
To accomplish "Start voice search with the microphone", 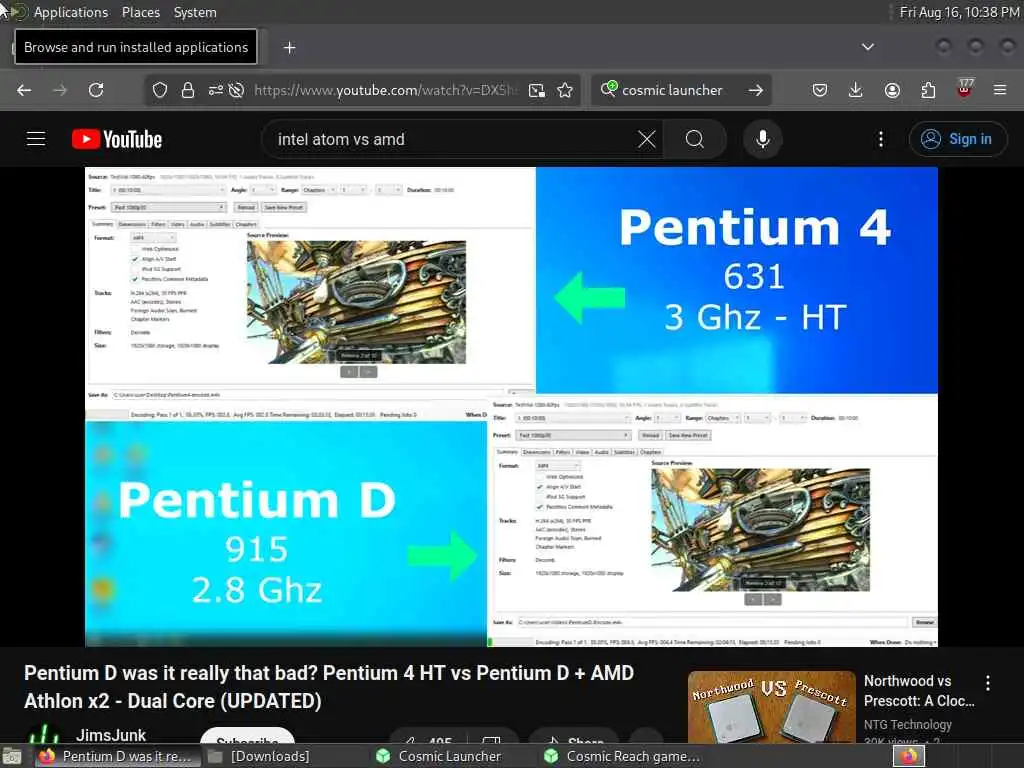I will (x=762, y=139).
